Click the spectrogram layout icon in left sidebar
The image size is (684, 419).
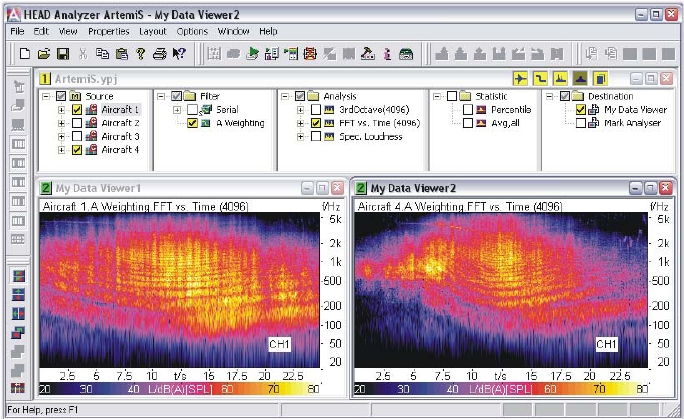coord(18,276)
